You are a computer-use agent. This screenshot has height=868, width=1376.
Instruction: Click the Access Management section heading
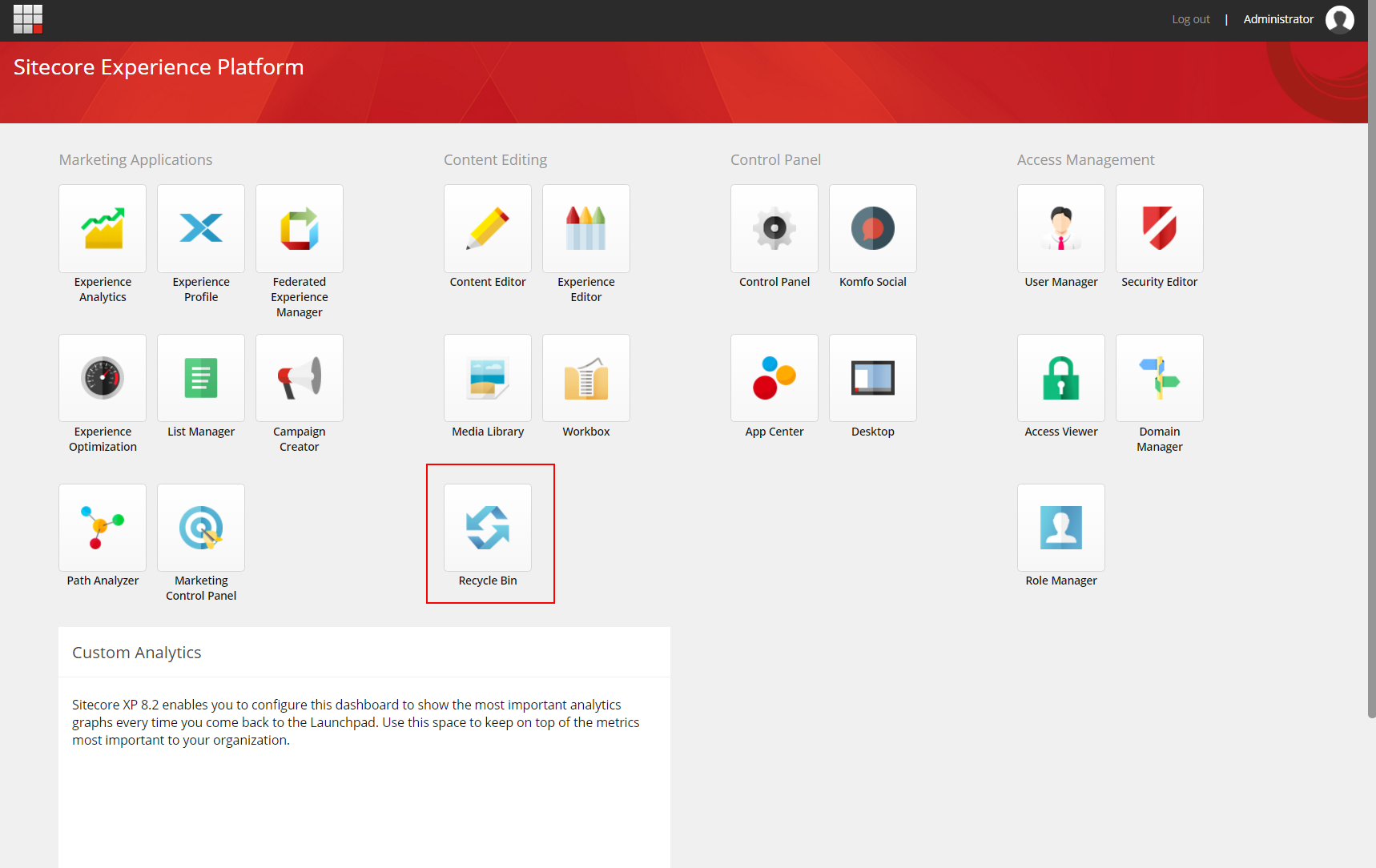click(1086, 160)
